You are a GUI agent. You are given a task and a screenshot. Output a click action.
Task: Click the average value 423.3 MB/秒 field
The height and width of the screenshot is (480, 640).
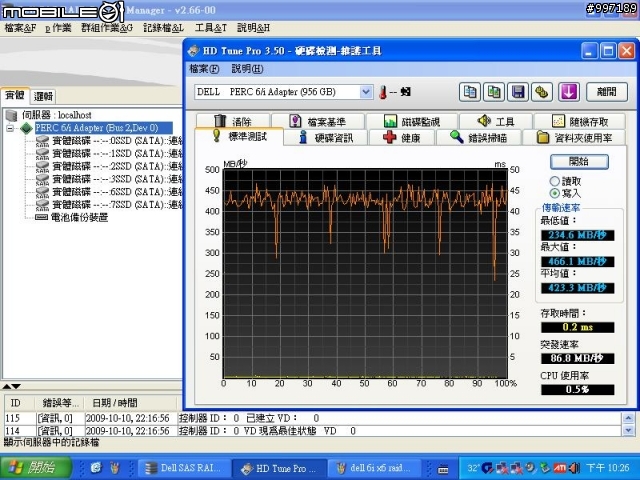coord(578,288)
